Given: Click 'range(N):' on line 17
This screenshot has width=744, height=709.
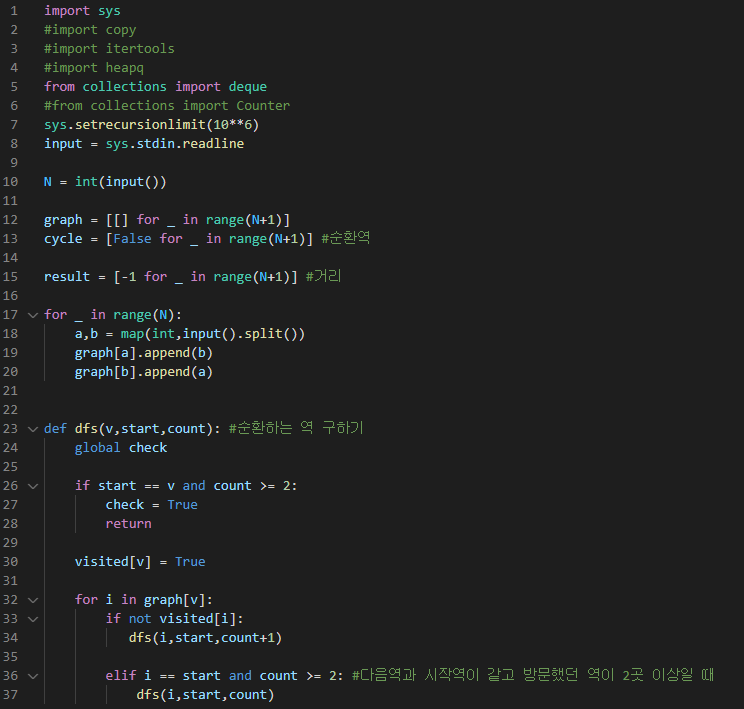Looking at the screenshot, I should point(148,315).
